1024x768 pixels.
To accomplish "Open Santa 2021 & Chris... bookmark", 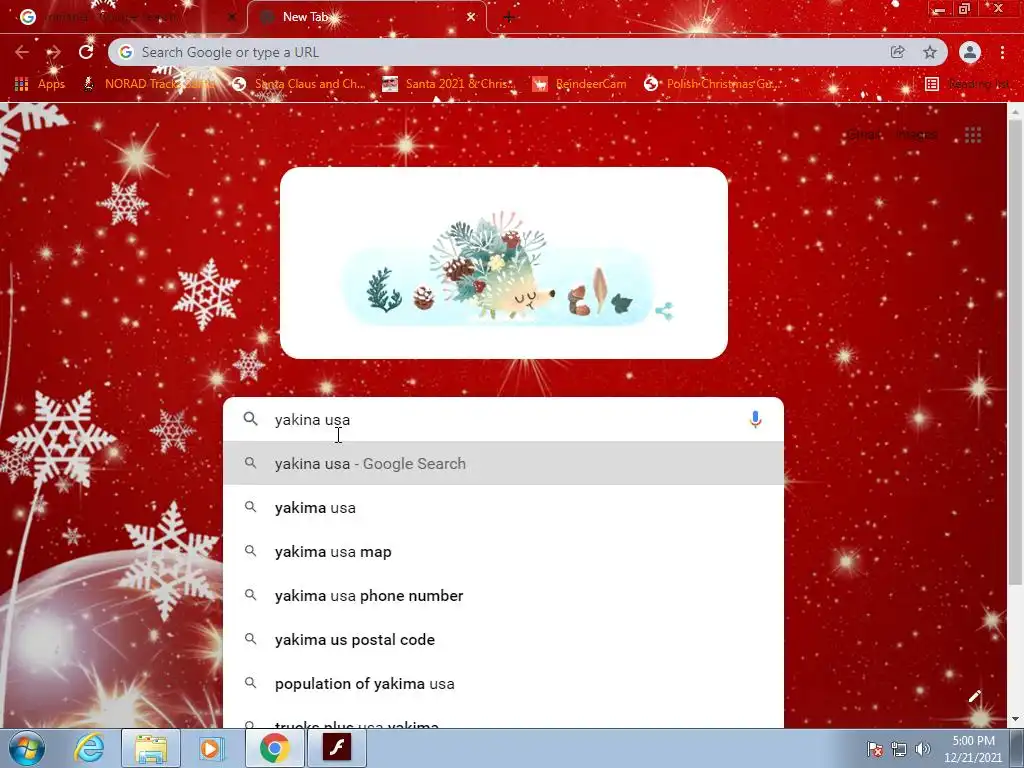I will tap(449, 84).
